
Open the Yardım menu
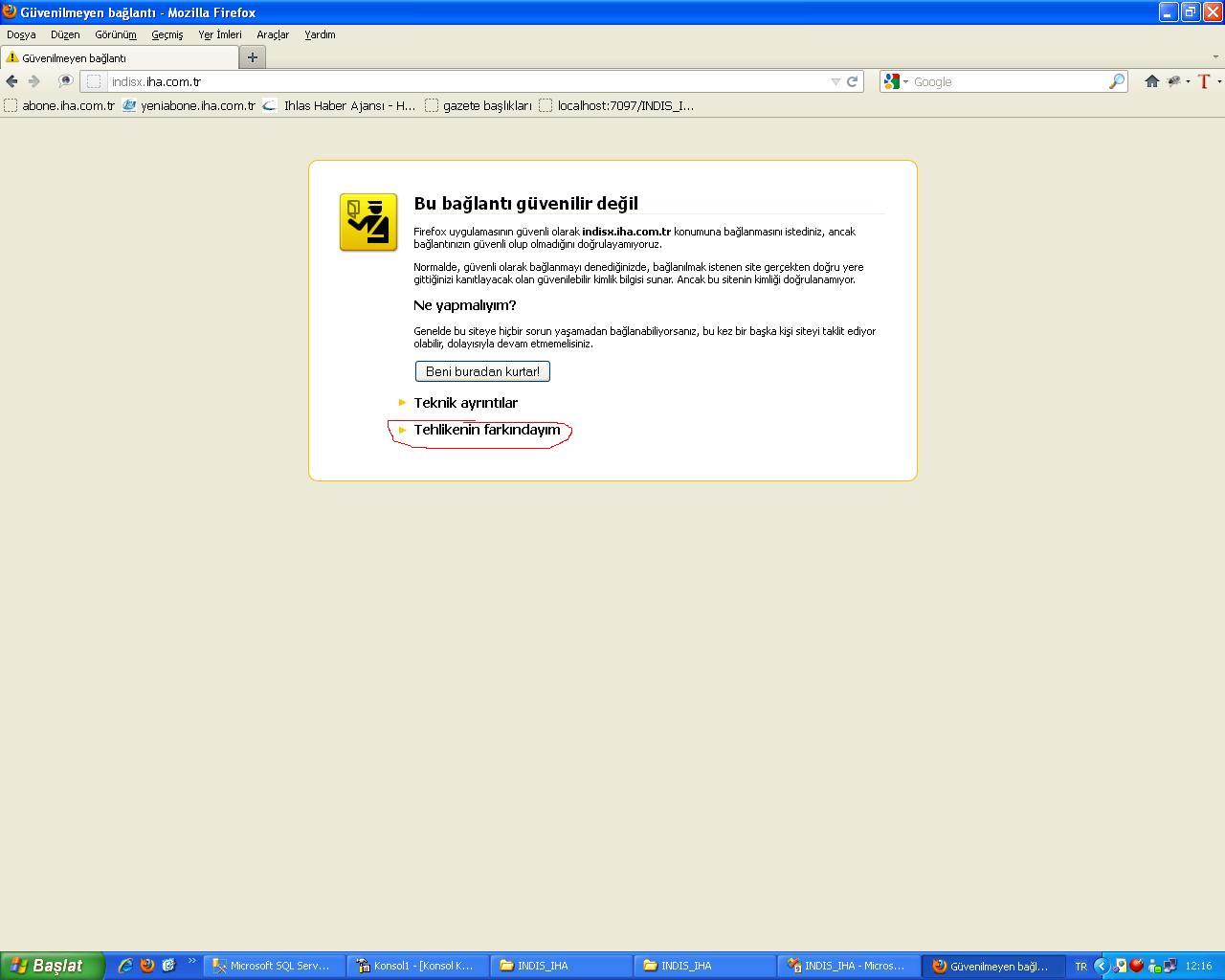click(x=320, y=34)
